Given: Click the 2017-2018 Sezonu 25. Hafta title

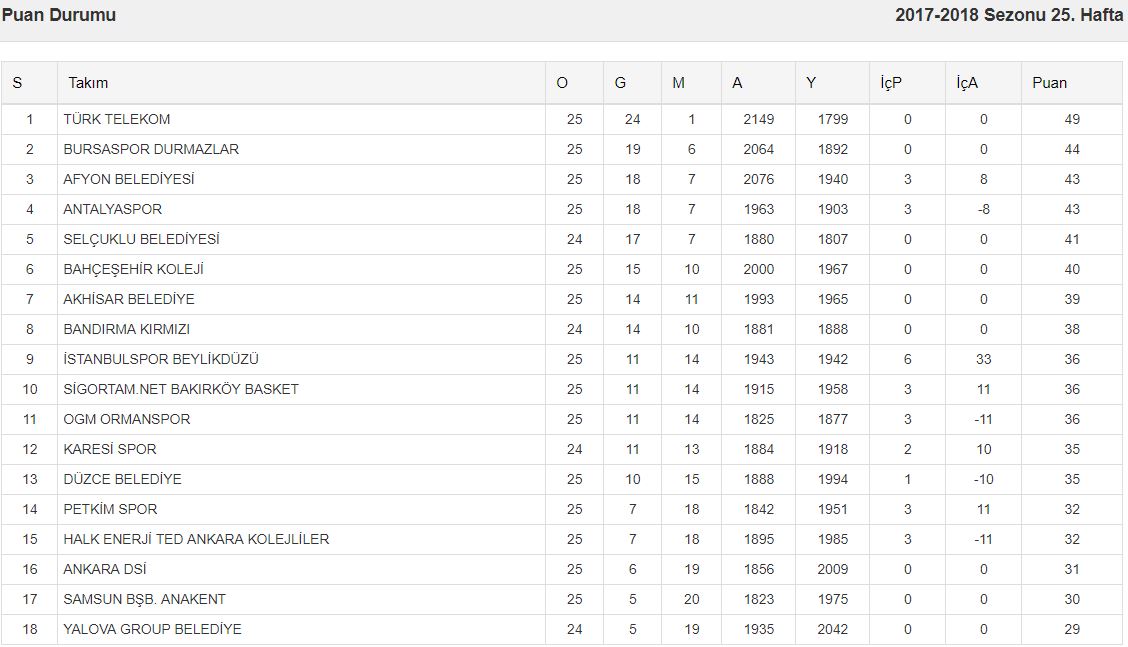Looking at the screenshot, I should pyautogui.click(x=1009, y=15).
